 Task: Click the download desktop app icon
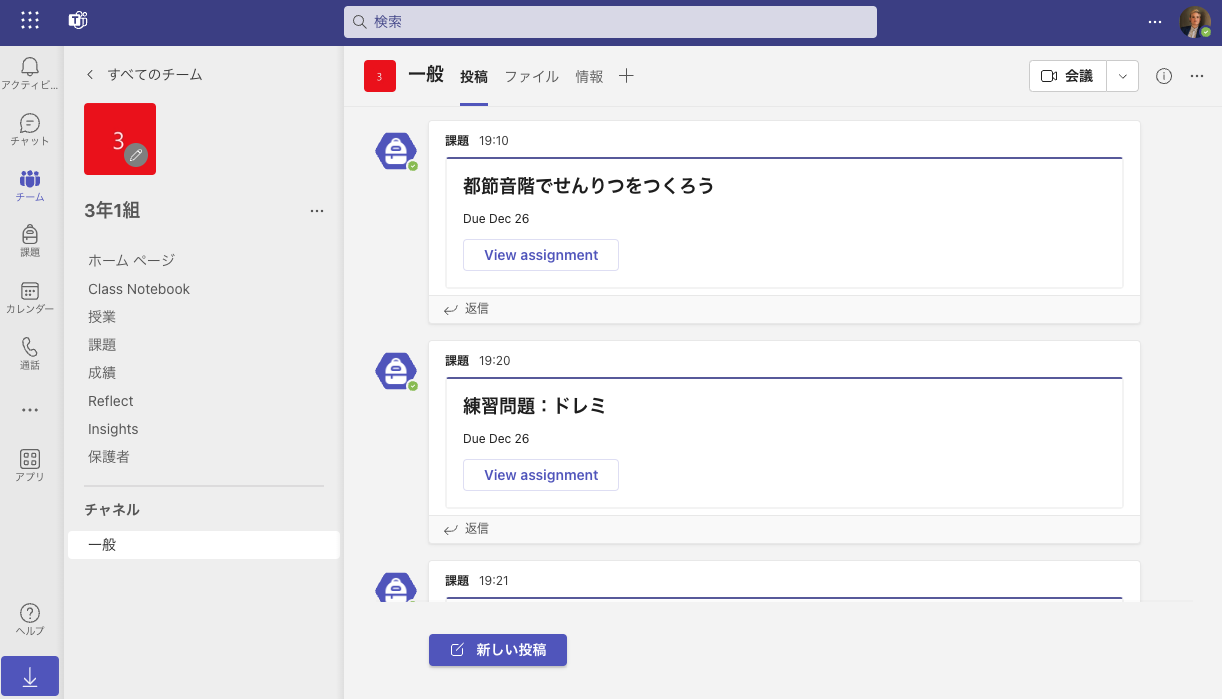(29, 676)
